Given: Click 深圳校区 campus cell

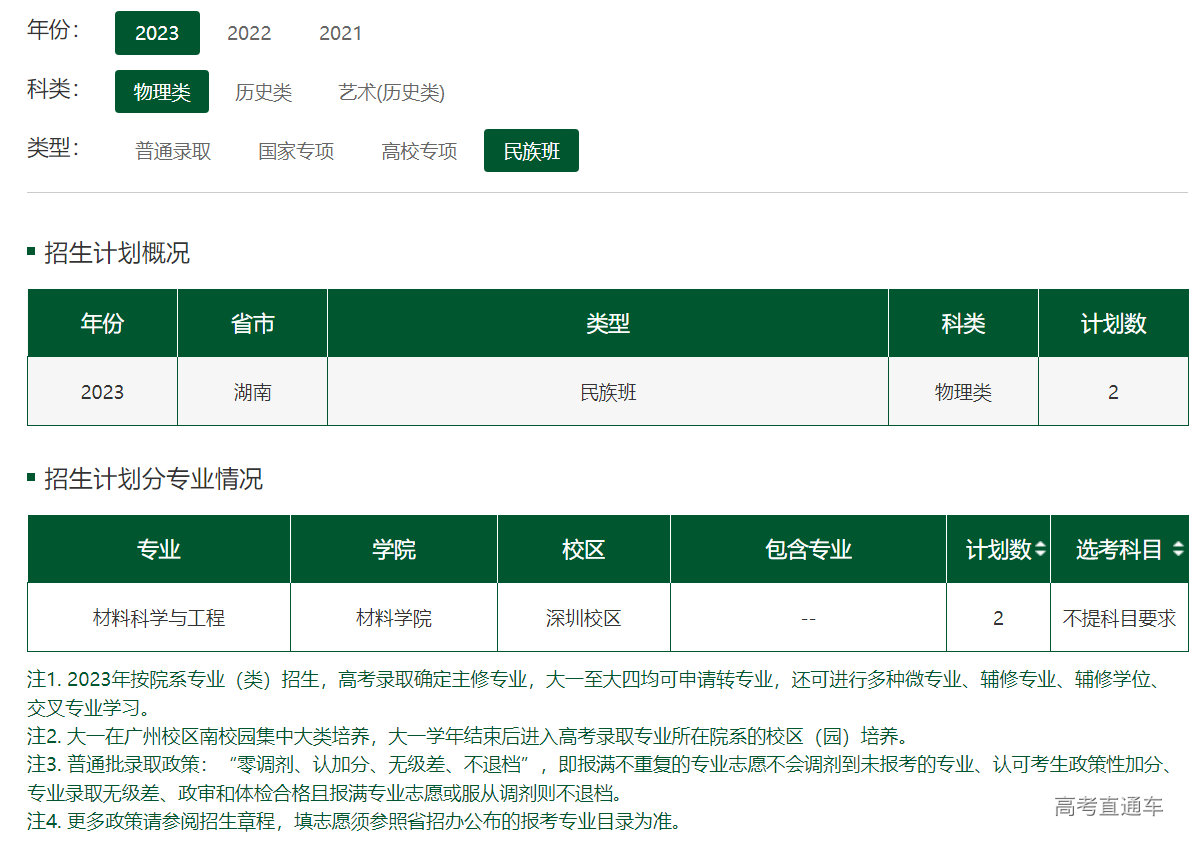Looking at the screenshot, I should [583, 618].
